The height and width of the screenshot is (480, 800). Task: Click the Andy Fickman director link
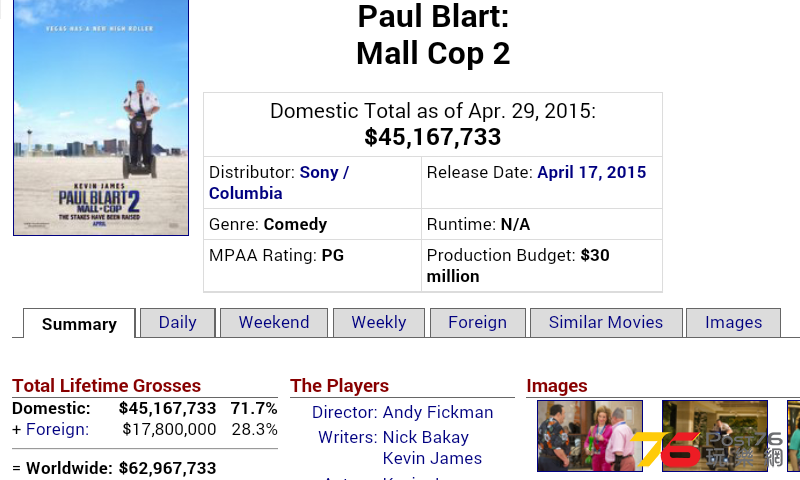pos(438,412)
